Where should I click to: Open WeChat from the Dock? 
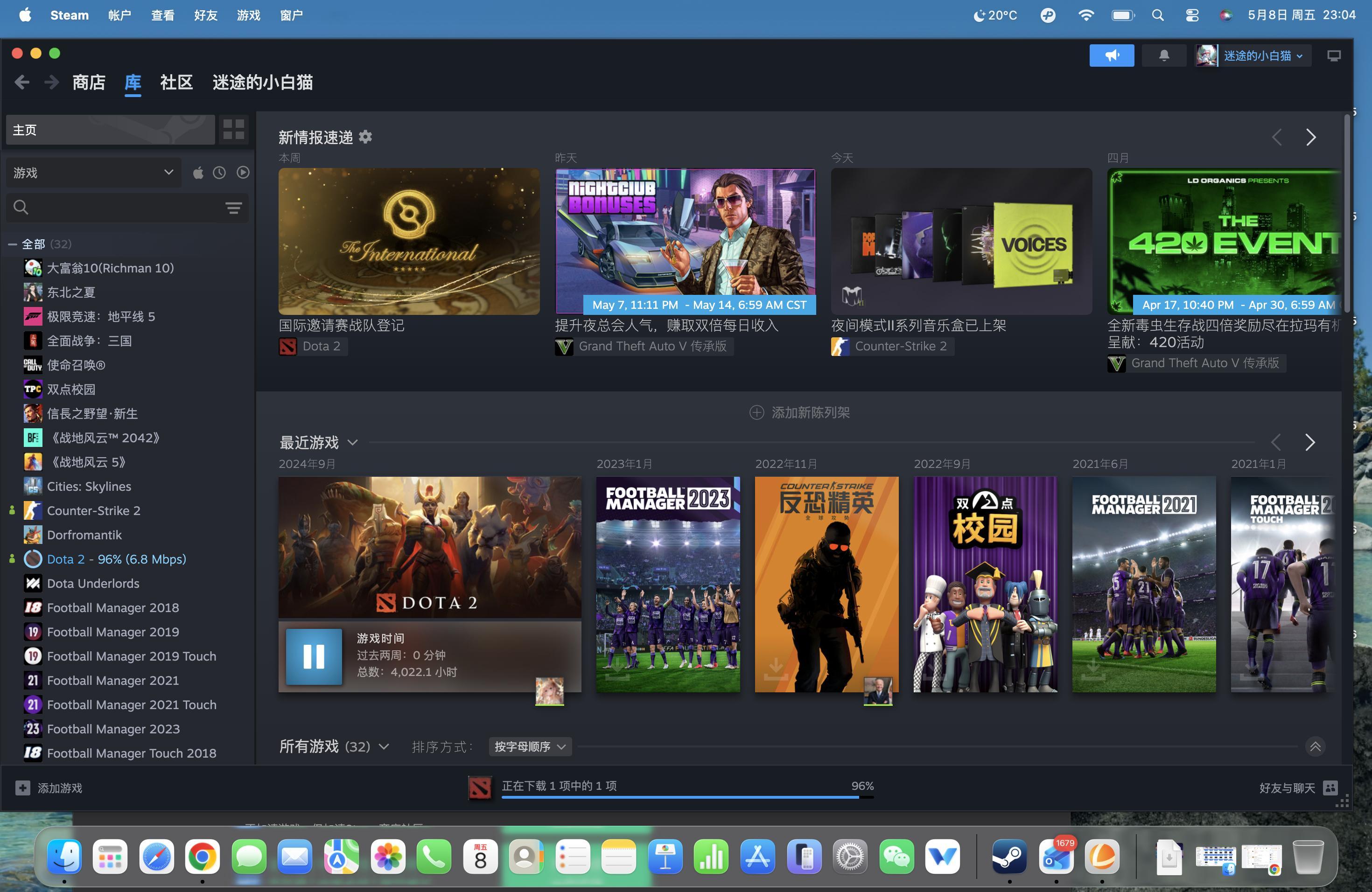[x=896, y=857]
